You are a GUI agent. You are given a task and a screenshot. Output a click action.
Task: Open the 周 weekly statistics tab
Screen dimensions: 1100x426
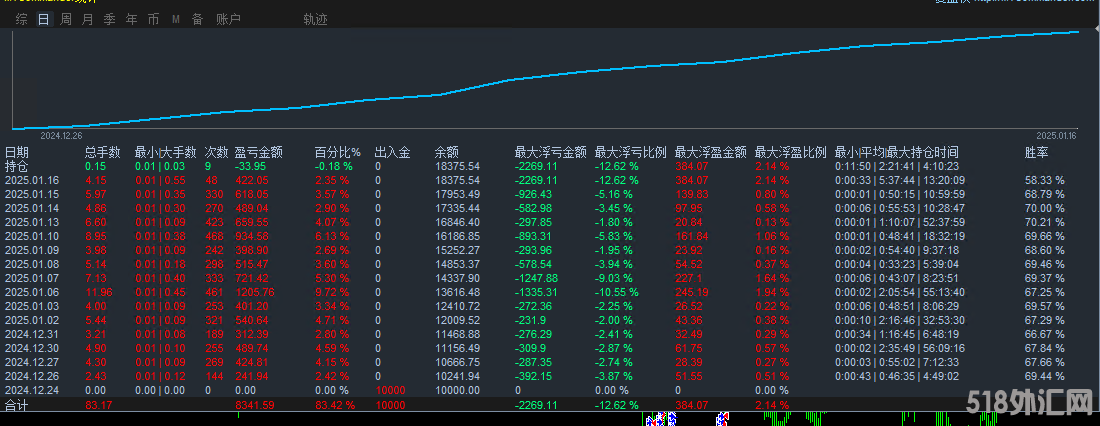click(x=66, y=19)
